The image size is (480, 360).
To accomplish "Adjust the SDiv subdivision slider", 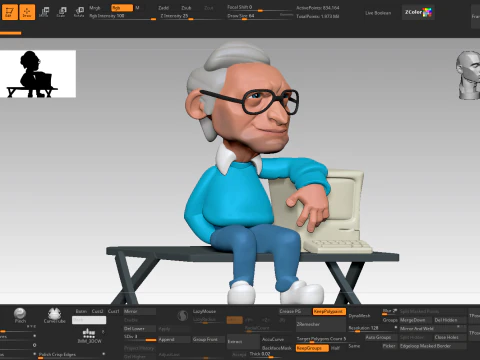I will (140, 338).
